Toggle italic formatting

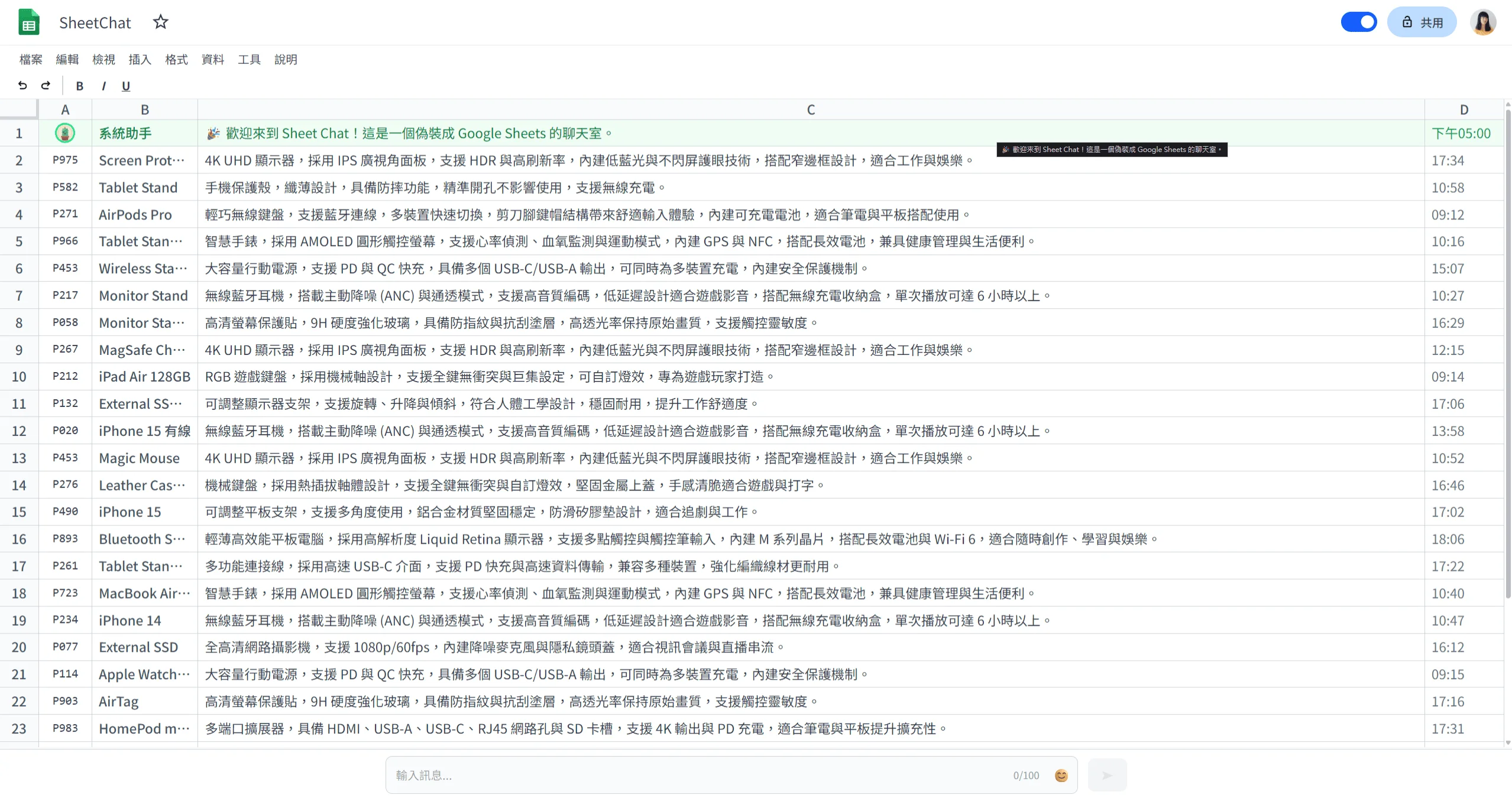[103, 86]
